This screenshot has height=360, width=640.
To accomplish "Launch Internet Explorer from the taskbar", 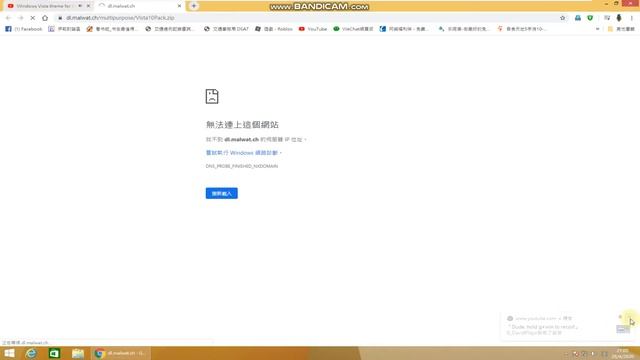I will pos(31,353).
